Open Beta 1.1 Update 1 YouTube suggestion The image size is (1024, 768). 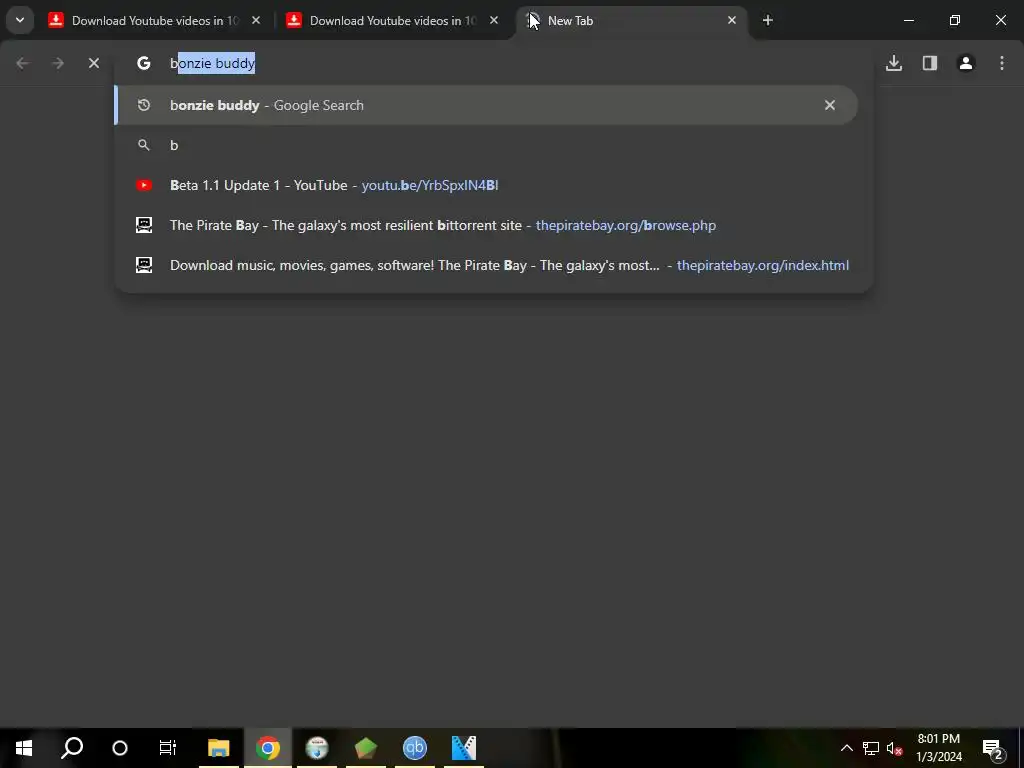(x=486, y=185)
